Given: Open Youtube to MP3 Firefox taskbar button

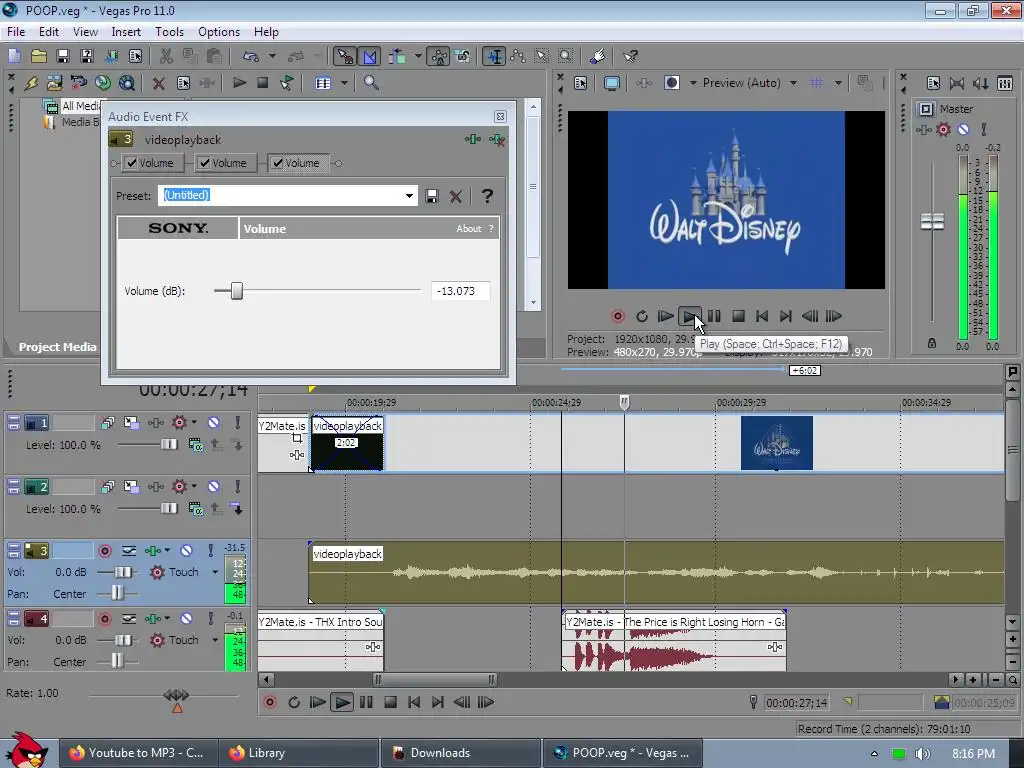Looking at the screenshot, I should click(137, 753).
